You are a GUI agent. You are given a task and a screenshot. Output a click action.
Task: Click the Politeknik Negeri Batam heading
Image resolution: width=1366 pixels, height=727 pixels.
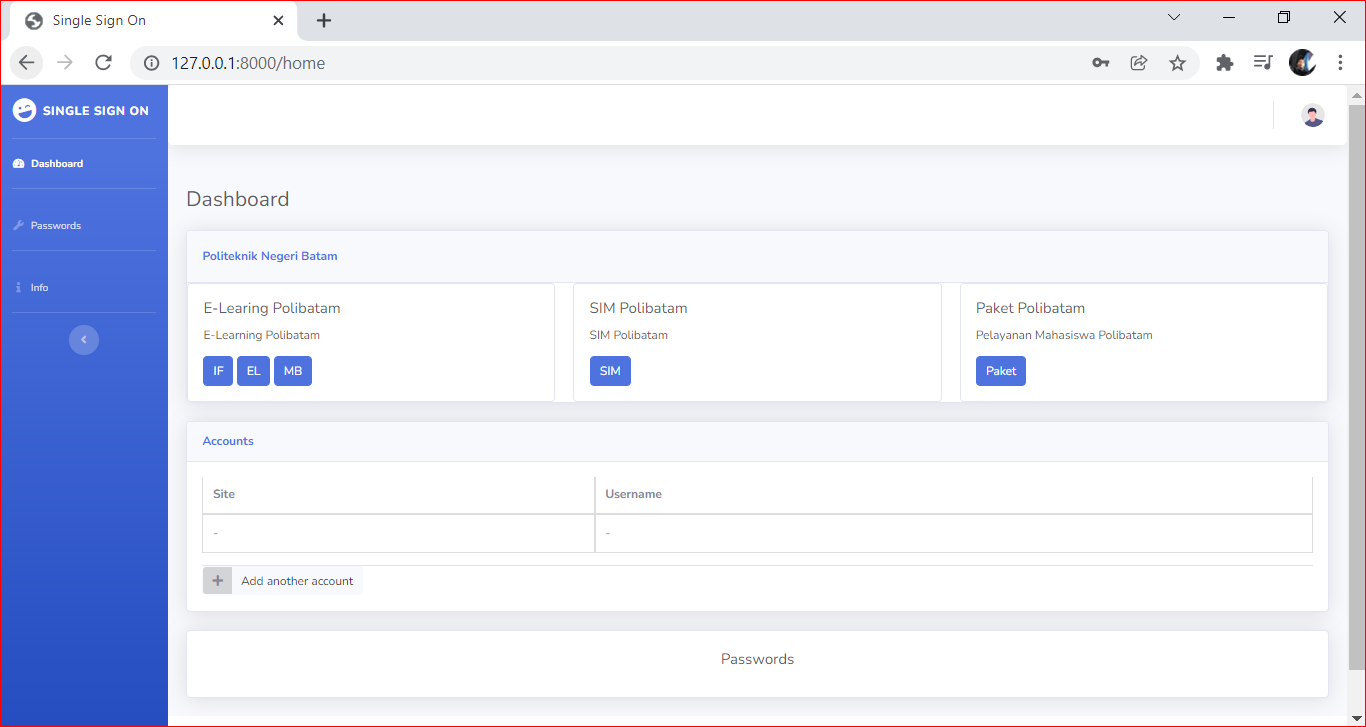tap(270, 256)
